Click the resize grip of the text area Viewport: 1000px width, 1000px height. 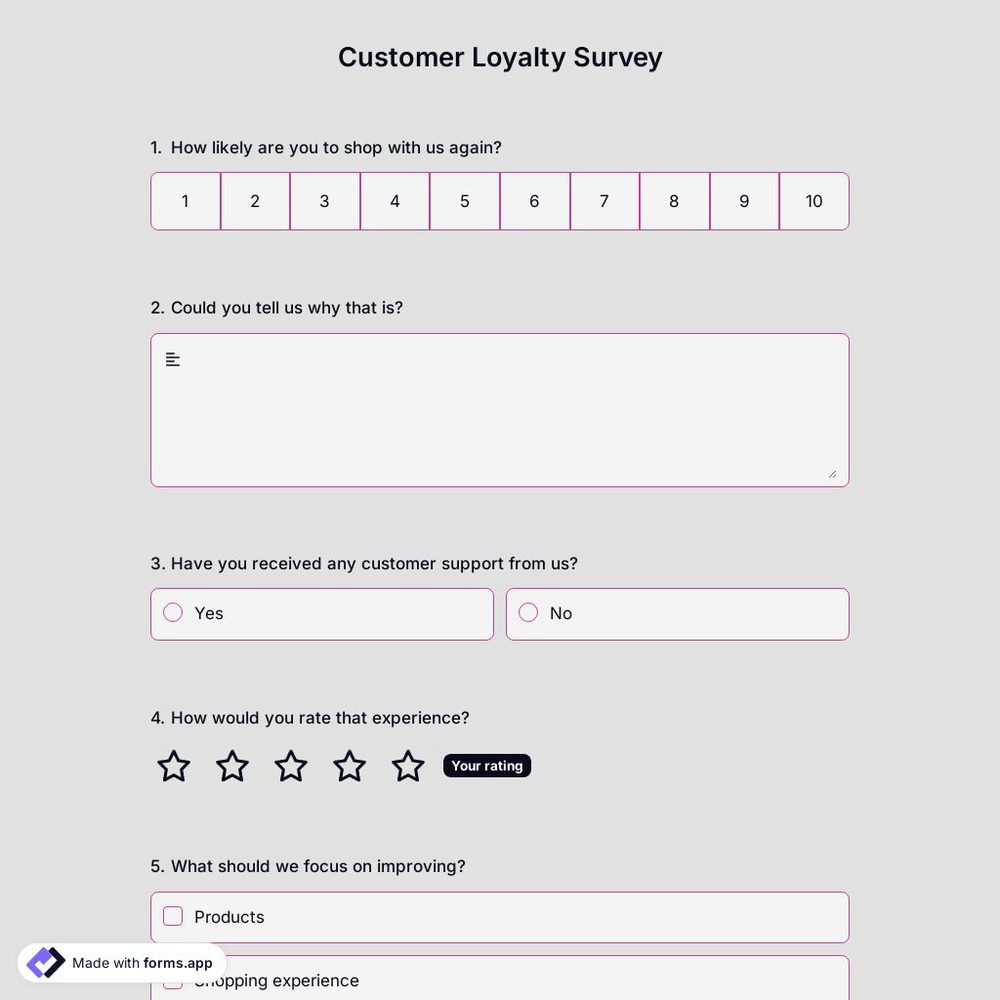click(x=833, y=474)
